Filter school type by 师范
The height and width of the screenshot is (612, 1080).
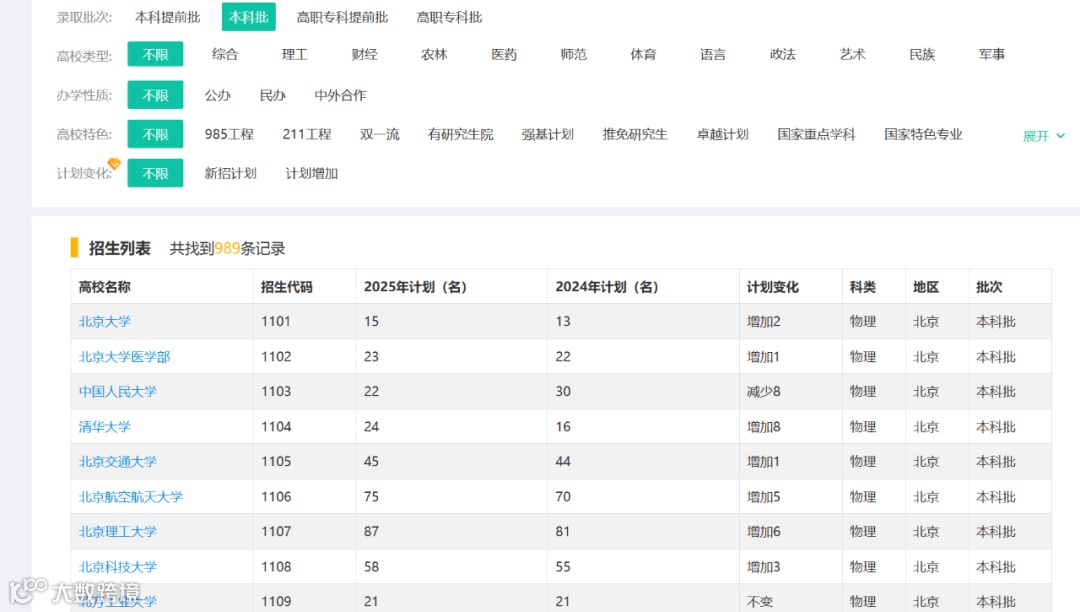click(573, 54)
